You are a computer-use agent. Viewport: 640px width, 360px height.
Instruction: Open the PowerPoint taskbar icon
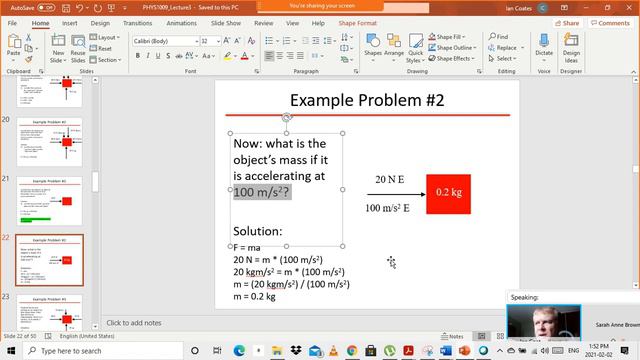464,351
